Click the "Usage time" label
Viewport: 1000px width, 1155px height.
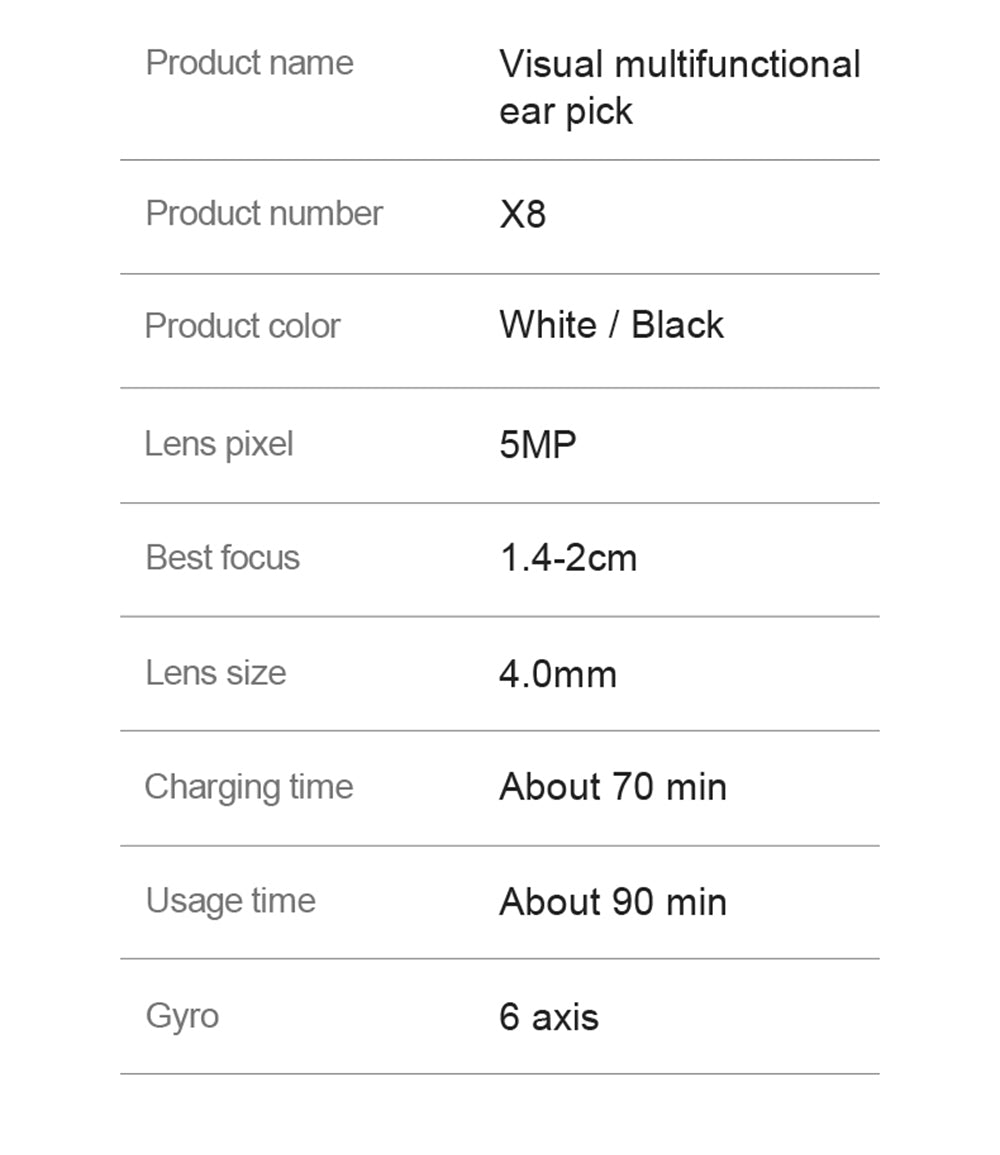(x=230, y=901)
